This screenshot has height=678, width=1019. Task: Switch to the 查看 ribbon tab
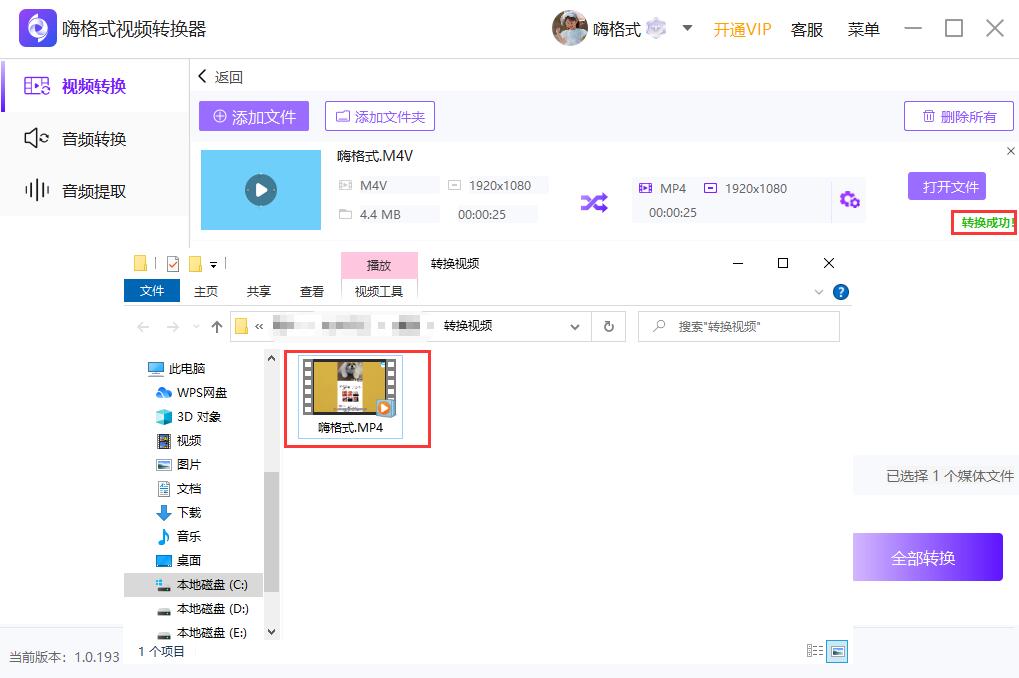point(311,291)
